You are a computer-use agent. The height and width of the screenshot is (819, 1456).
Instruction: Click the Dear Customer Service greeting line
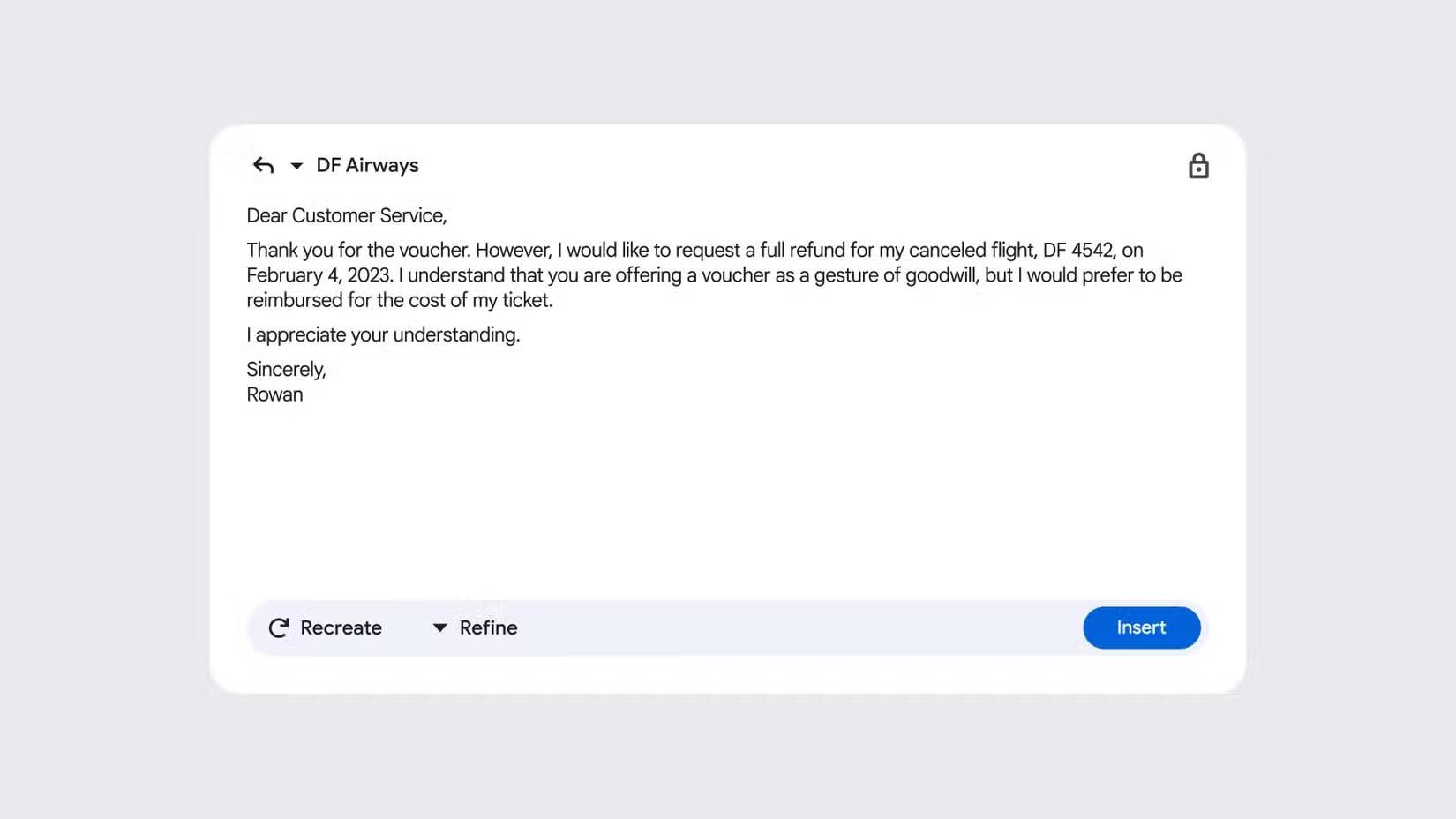pos(347,214)
